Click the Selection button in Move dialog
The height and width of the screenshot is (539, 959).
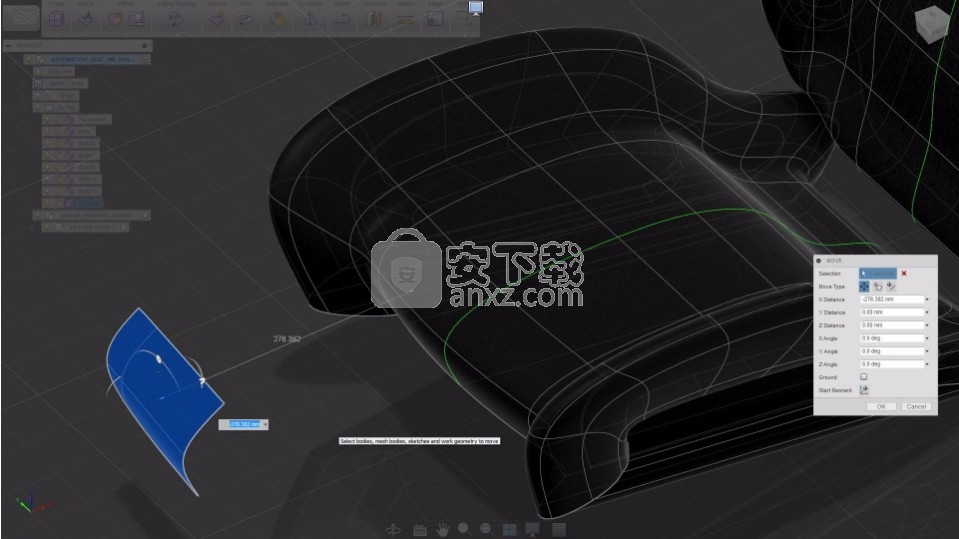tap(878, 273)
